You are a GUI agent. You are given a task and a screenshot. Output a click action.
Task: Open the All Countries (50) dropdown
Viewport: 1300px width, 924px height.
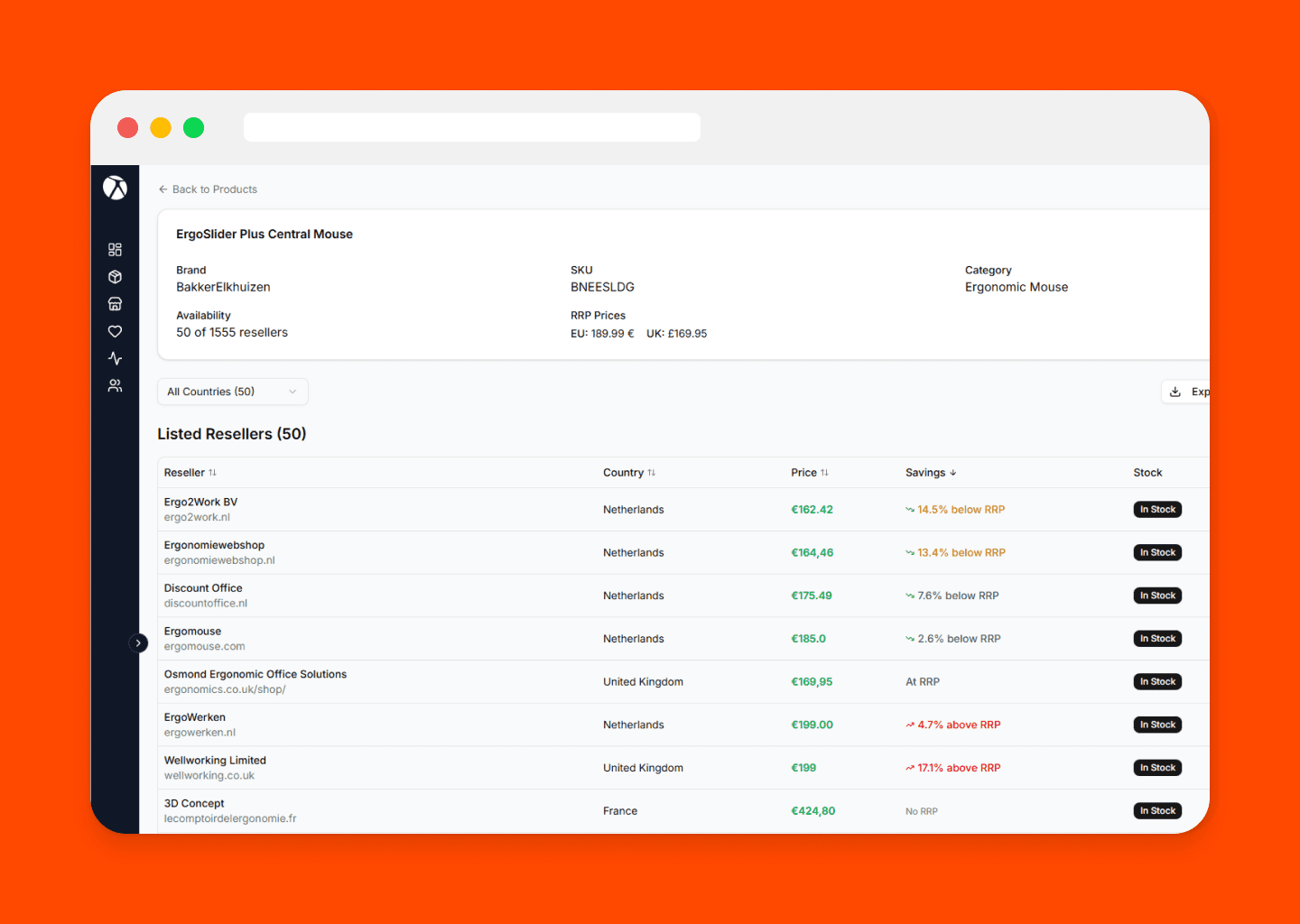233,392
